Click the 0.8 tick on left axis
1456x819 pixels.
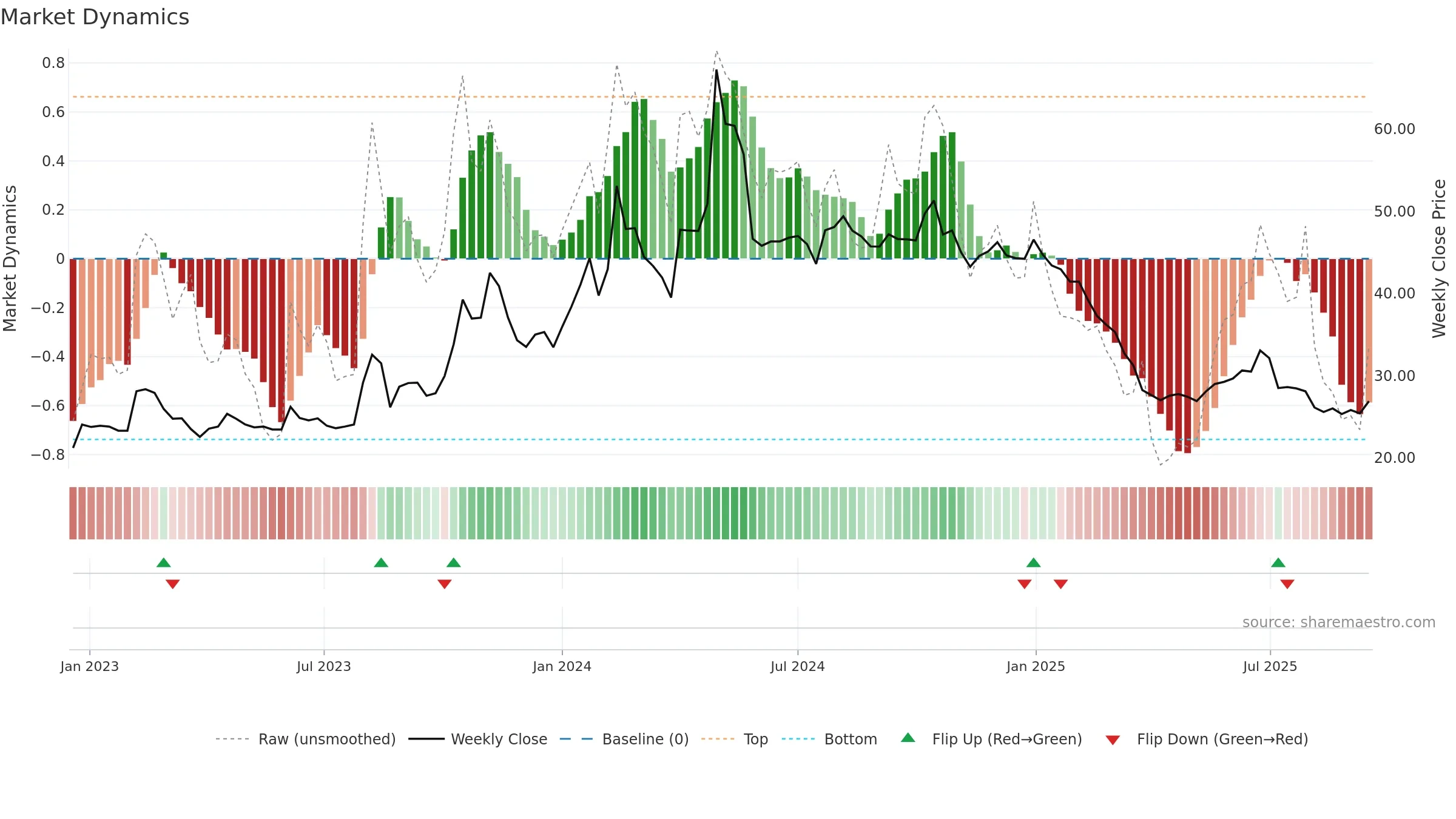53,63
